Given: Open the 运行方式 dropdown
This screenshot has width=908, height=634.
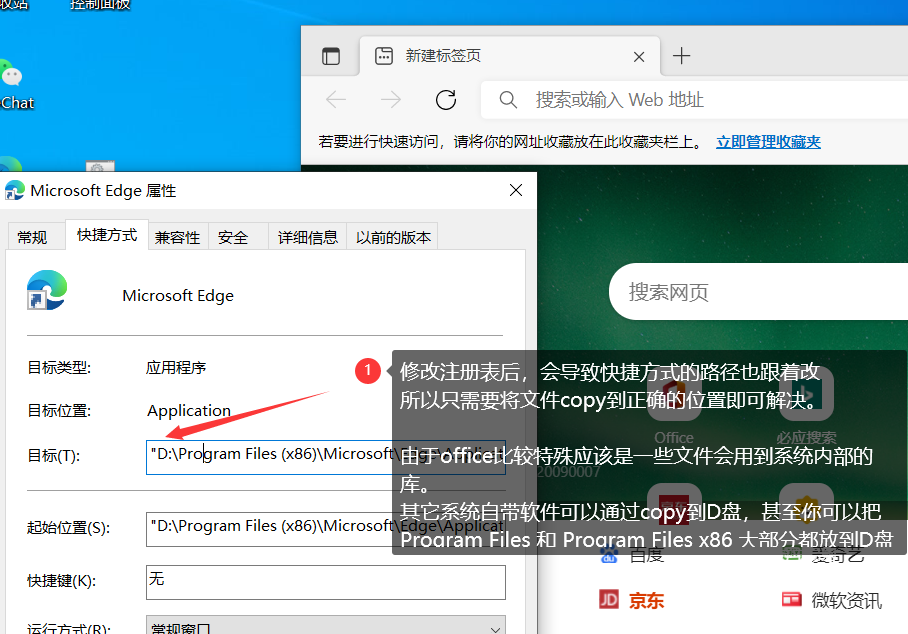Looking at the screenshot, I should 325,625.
